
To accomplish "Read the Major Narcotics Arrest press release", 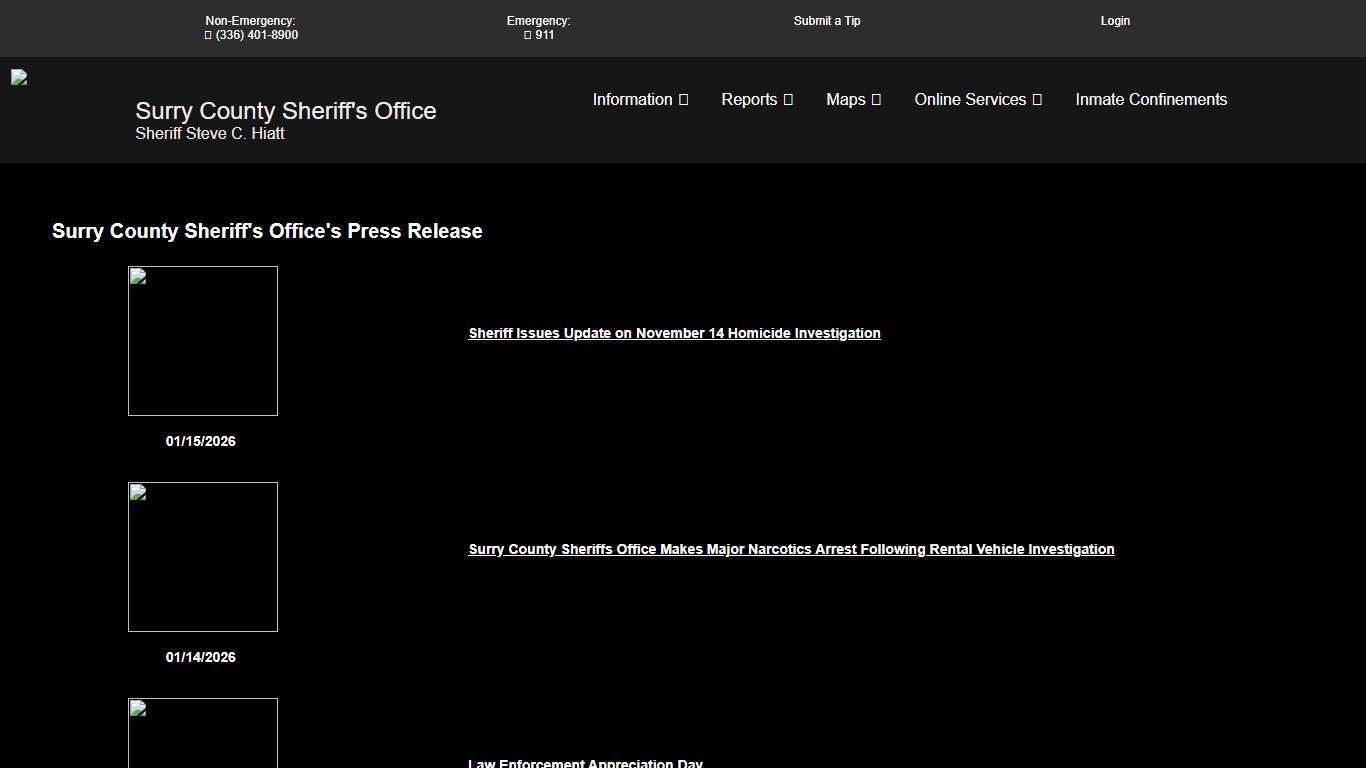I will (x=791, y=550).
